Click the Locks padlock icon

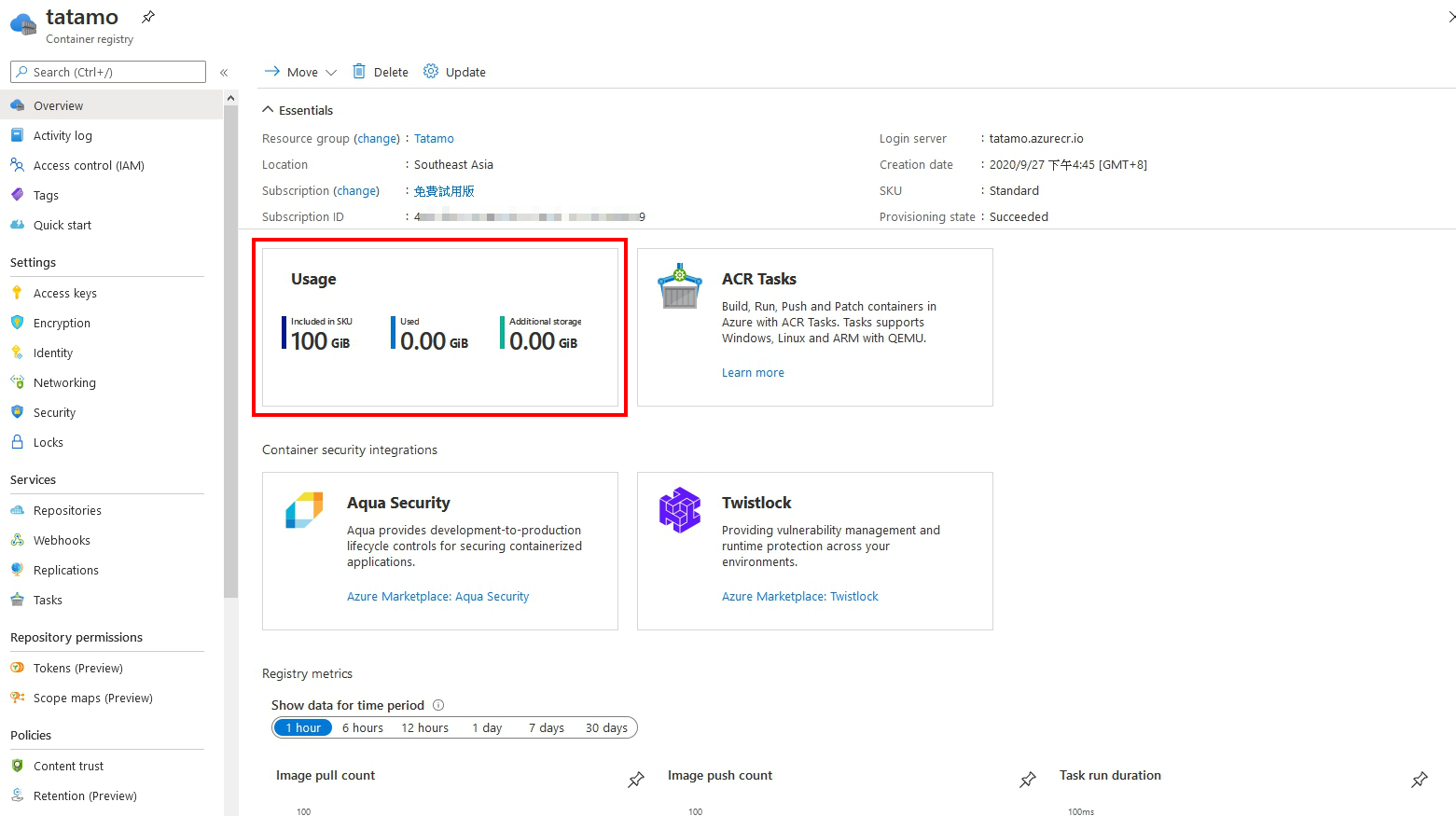(17, 442)
